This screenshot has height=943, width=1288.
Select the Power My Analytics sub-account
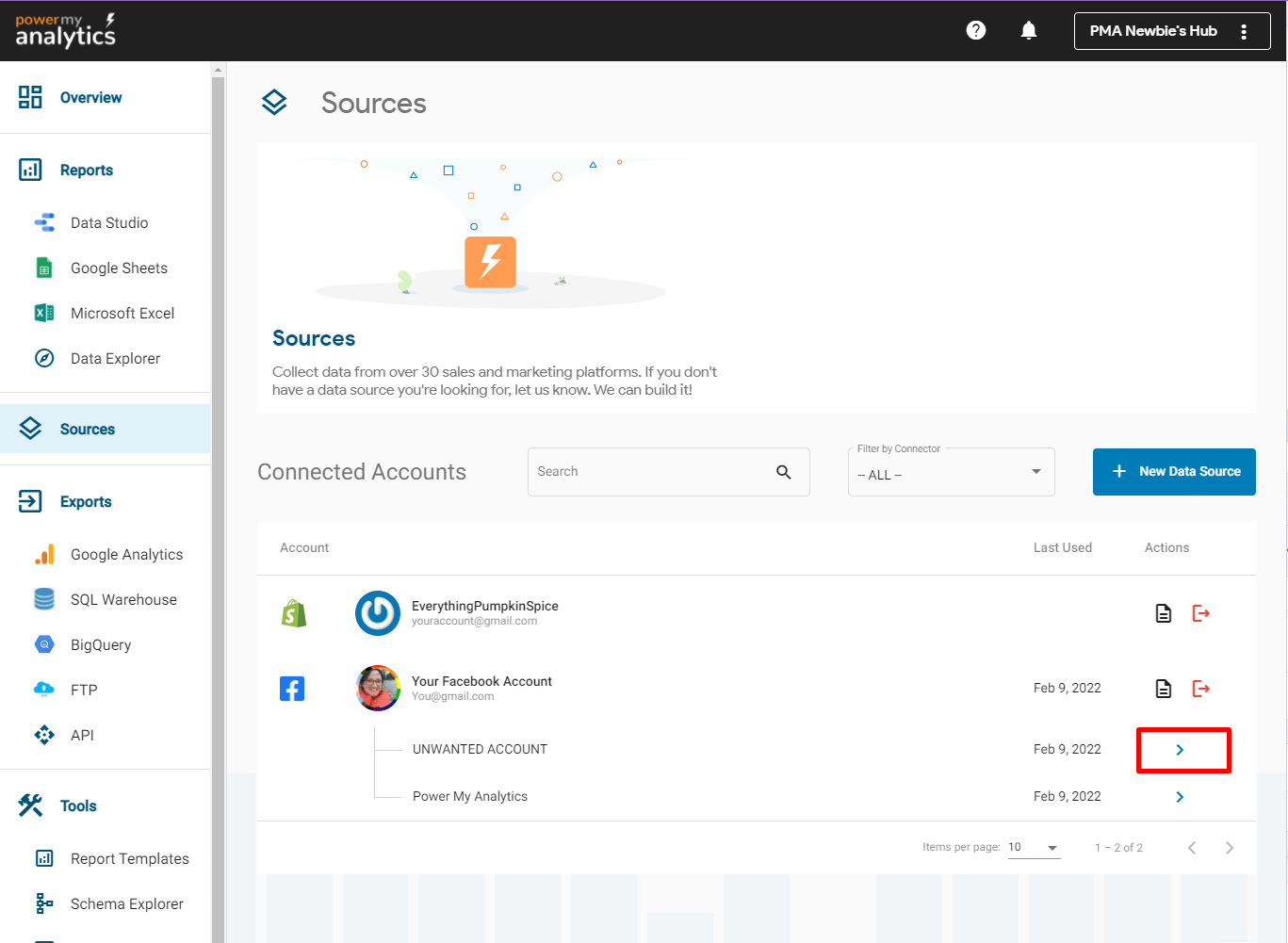(470, 796)
